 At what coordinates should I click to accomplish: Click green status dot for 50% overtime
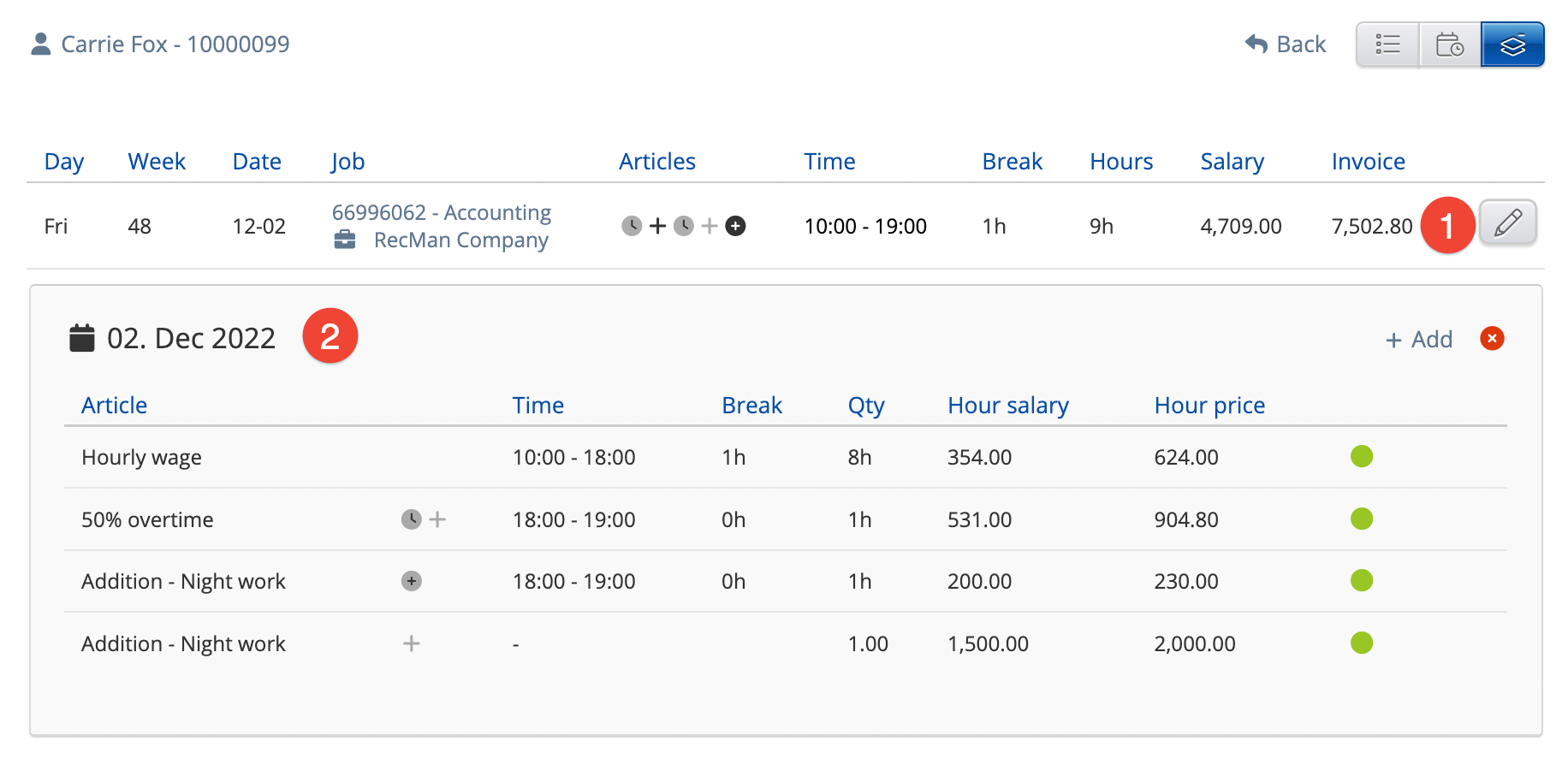pyautogui.click(x=1361, y=519)
